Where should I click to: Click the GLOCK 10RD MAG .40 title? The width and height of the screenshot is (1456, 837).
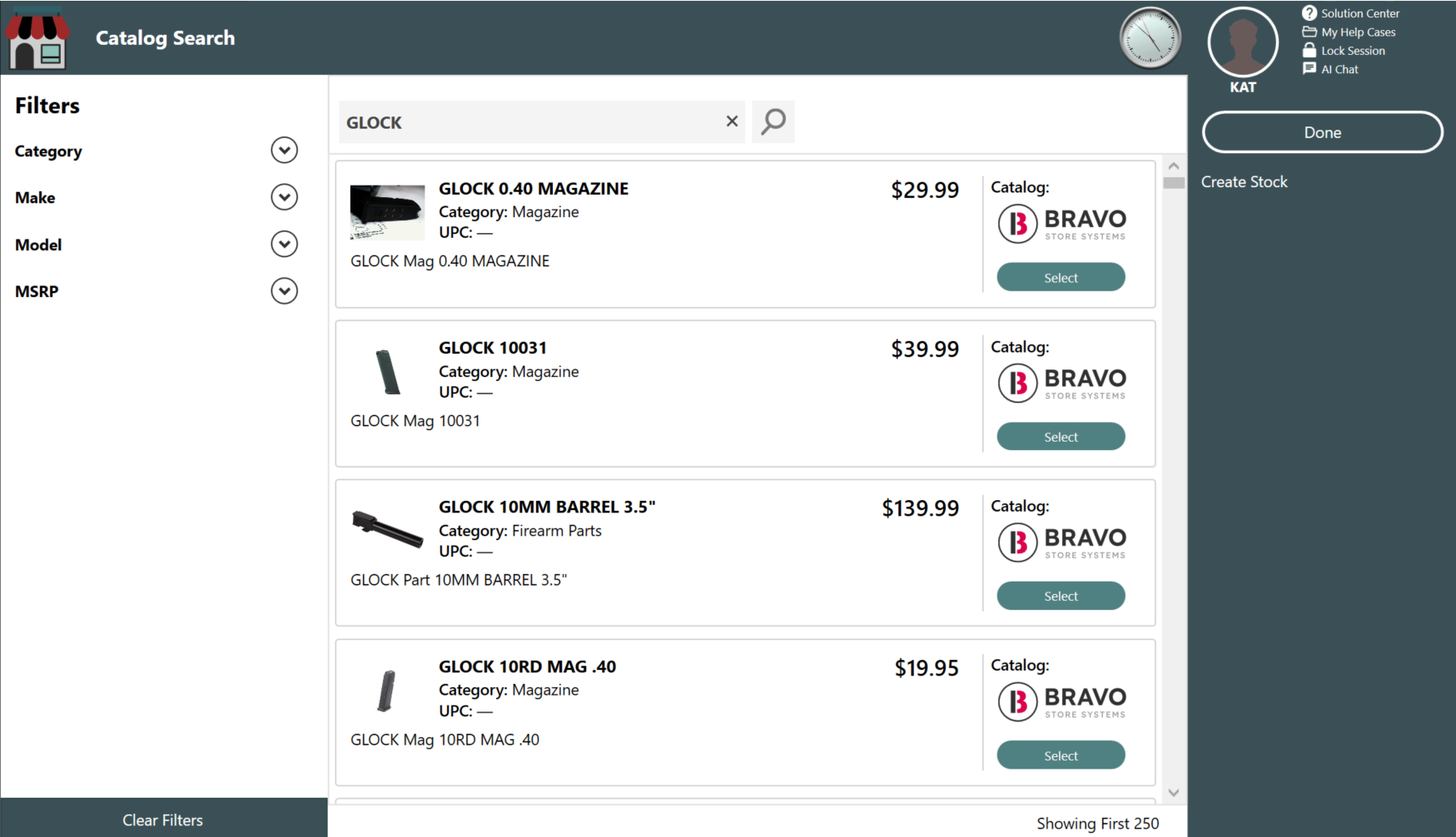click(x=527, y=666)
